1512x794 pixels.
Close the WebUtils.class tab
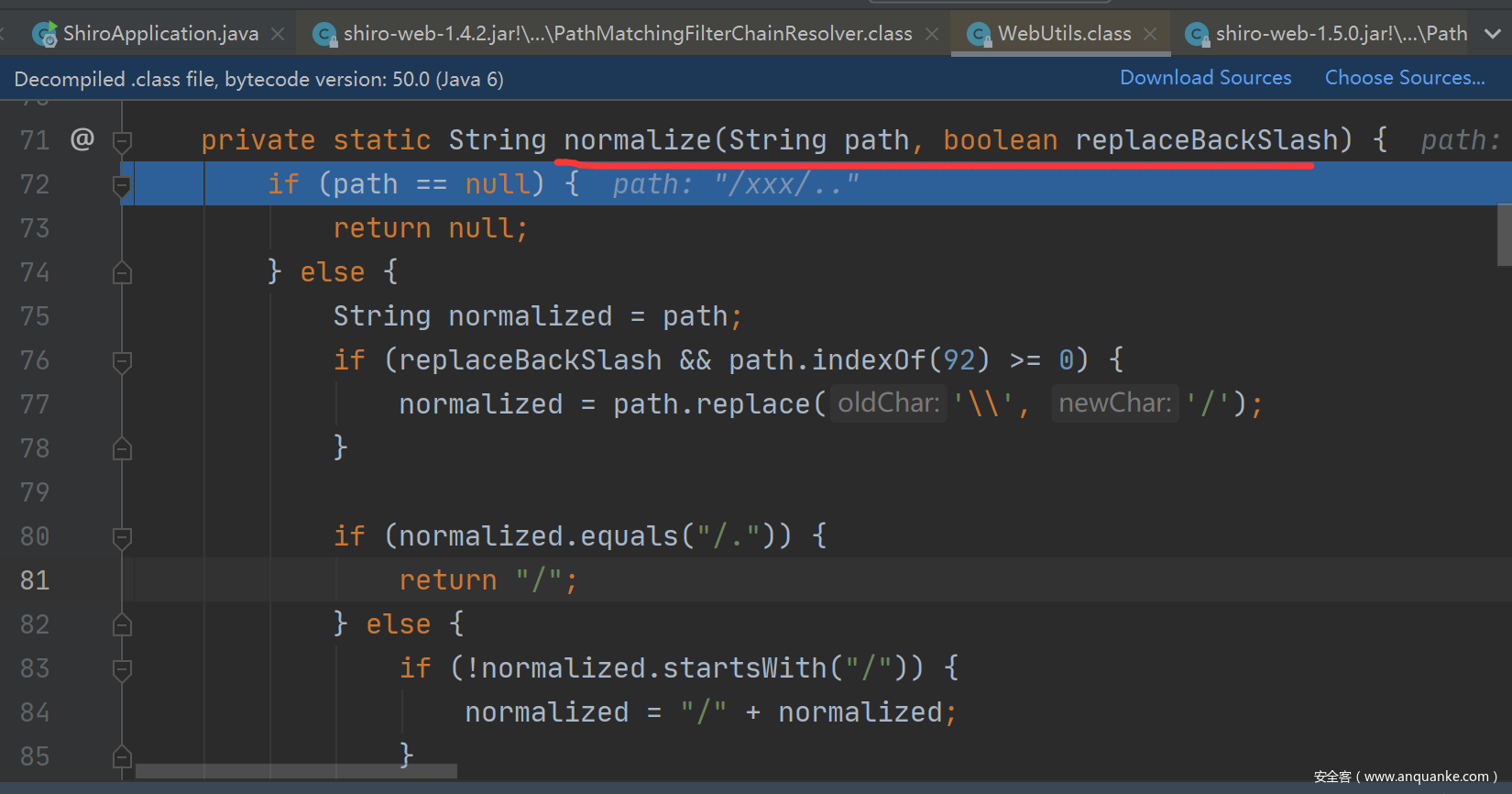coord(1150,34)
